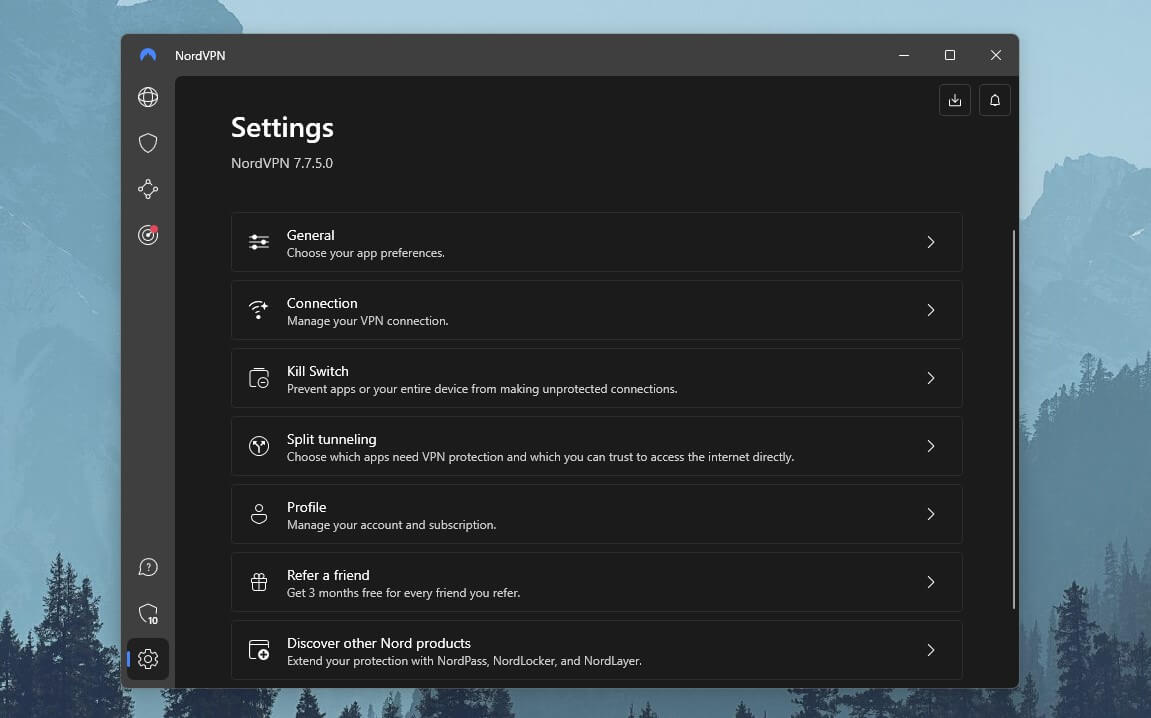
Task: Minimize the NordVPN window
Action: pyautogui.click(x=904, y=55)
